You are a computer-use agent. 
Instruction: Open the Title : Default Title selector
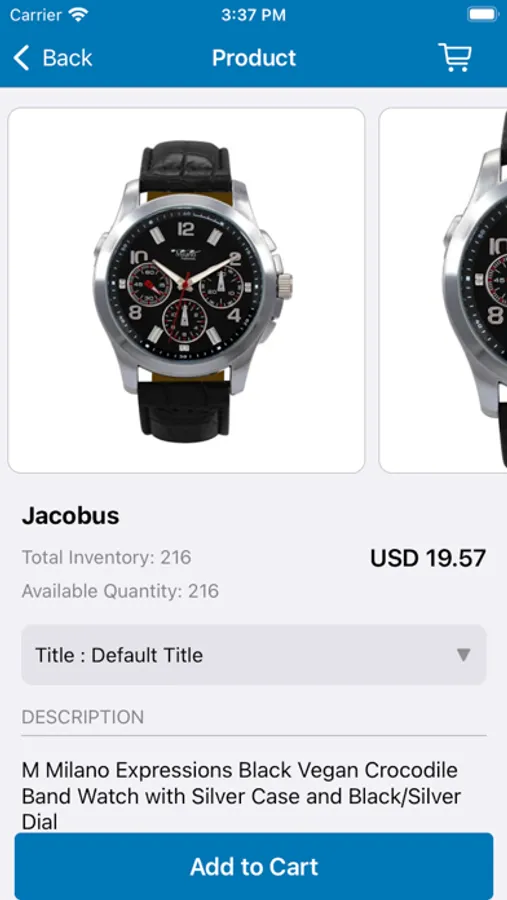(x=254, y=655)
